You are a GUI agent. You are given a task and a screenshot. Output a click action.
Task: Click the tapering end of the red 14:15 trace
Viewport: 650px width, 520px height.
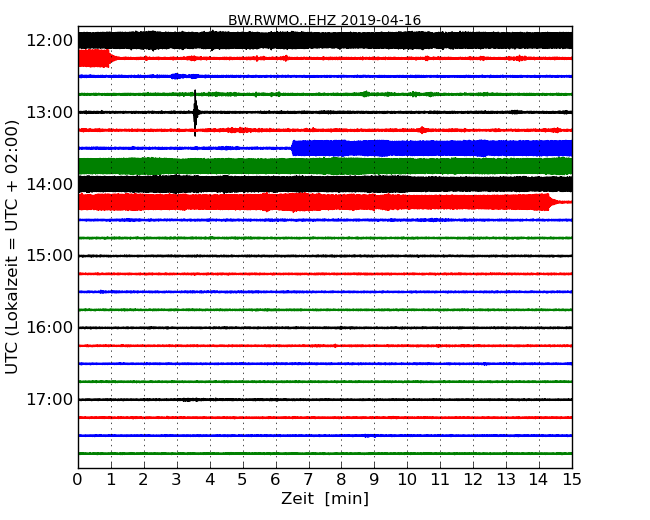tap(560, 202)
